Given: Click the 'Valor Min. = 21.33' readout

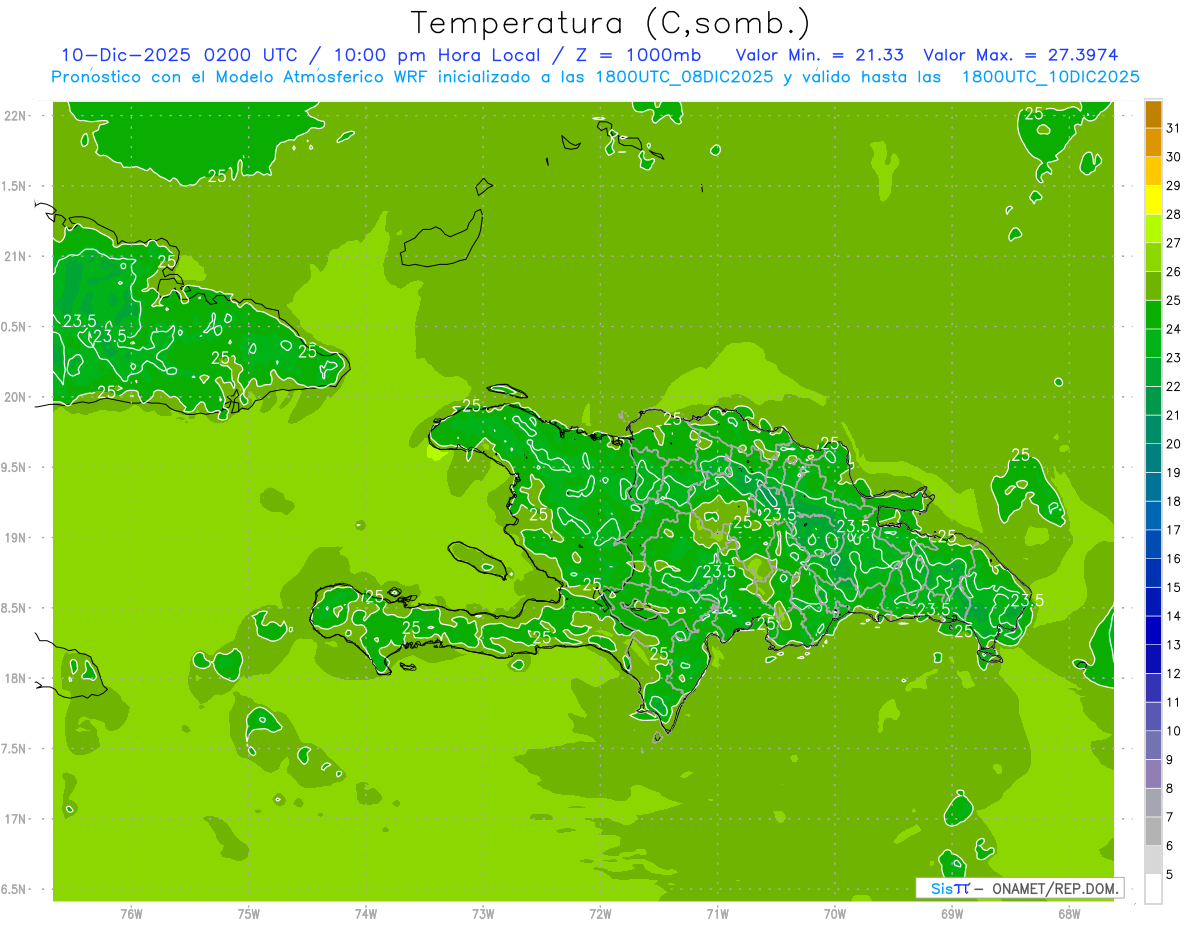Looking at the screenshot, I should (x=822, y=55).
